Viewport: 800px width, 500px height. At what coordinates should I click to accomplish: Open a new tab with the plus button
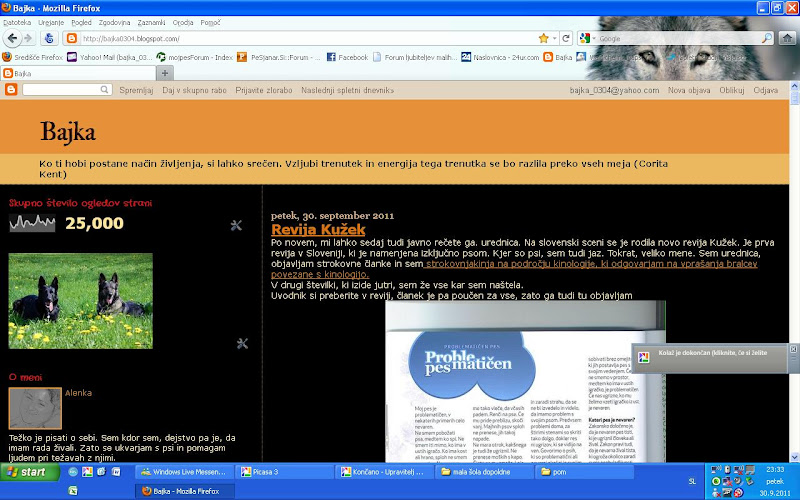click(x=165, y=73)
